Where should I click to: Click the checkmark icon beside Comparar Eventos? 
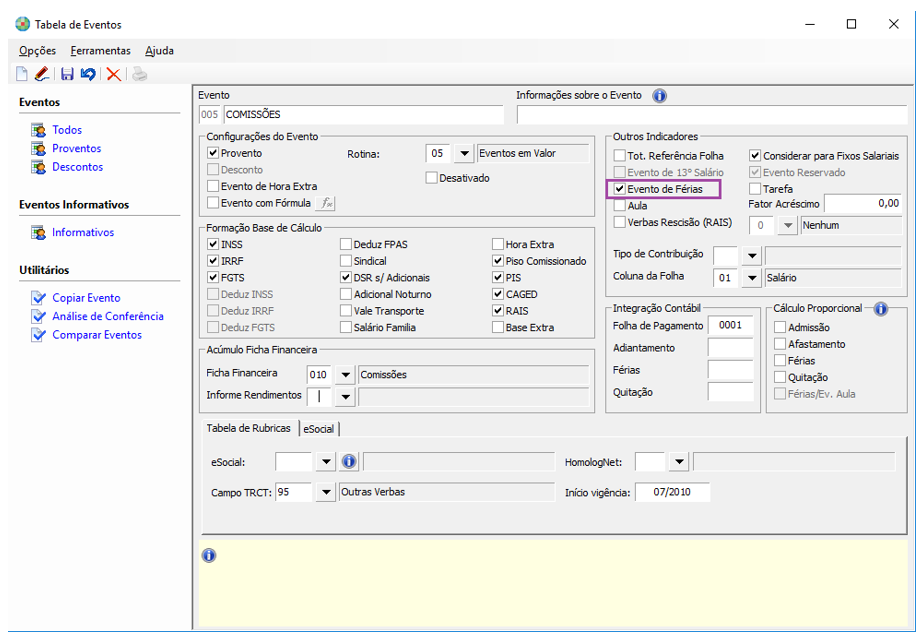[39, 335]
